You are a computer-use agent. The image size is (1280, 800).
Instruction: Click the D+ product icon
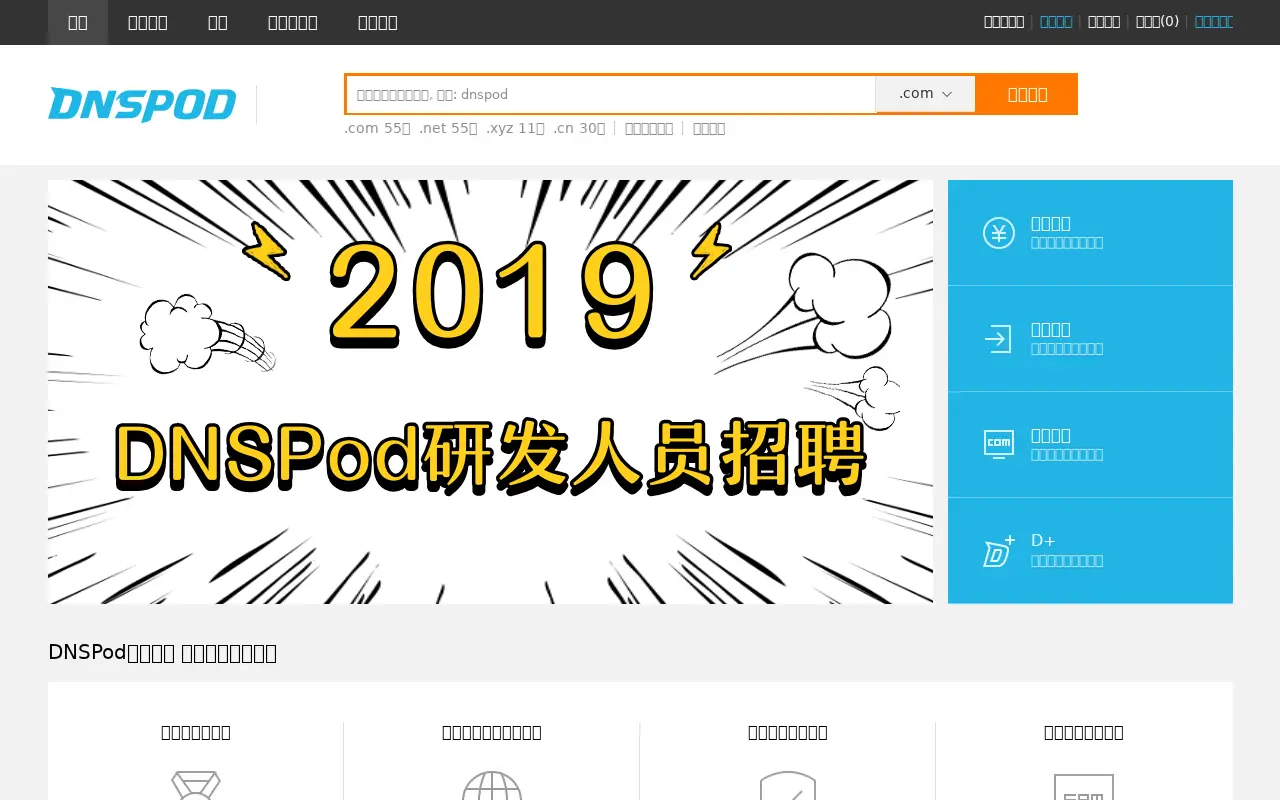pyautogui.click(x=998, y=551)
